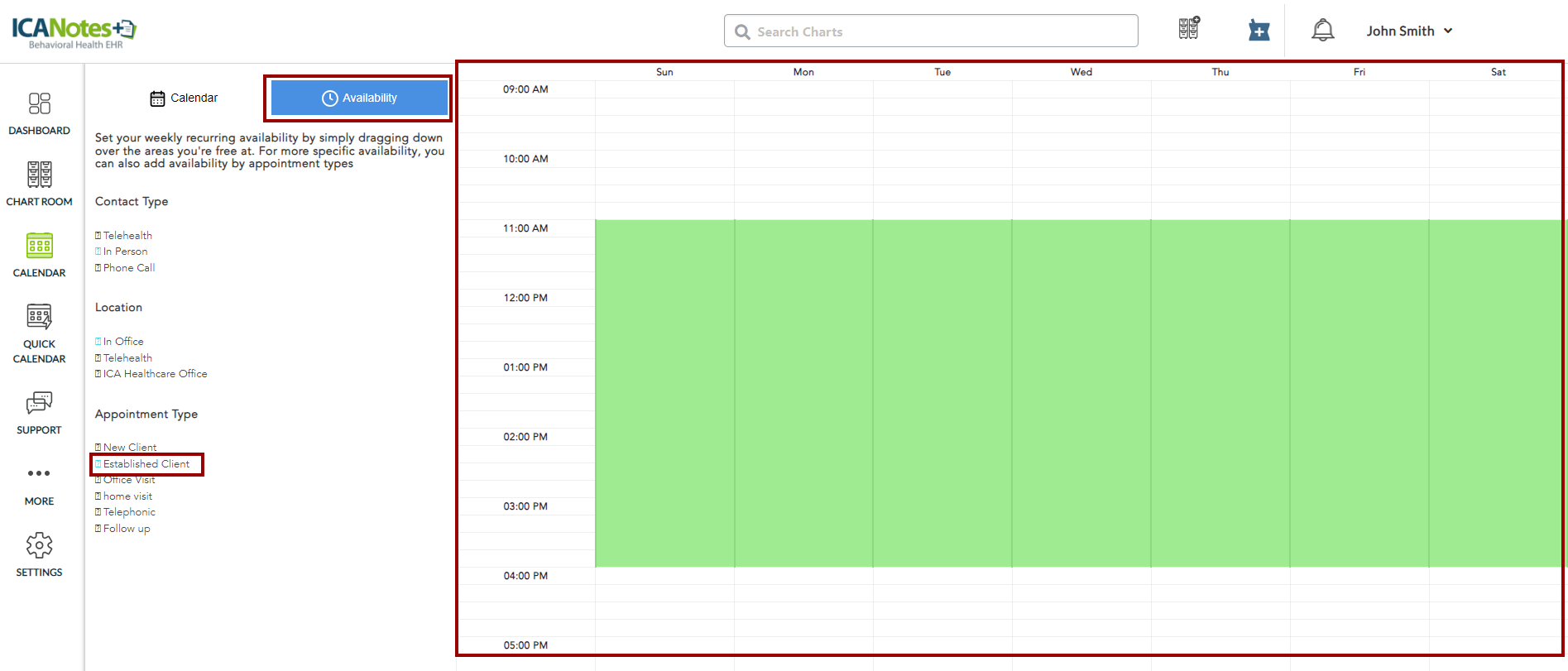Select the Availability tab

(359, 98)
